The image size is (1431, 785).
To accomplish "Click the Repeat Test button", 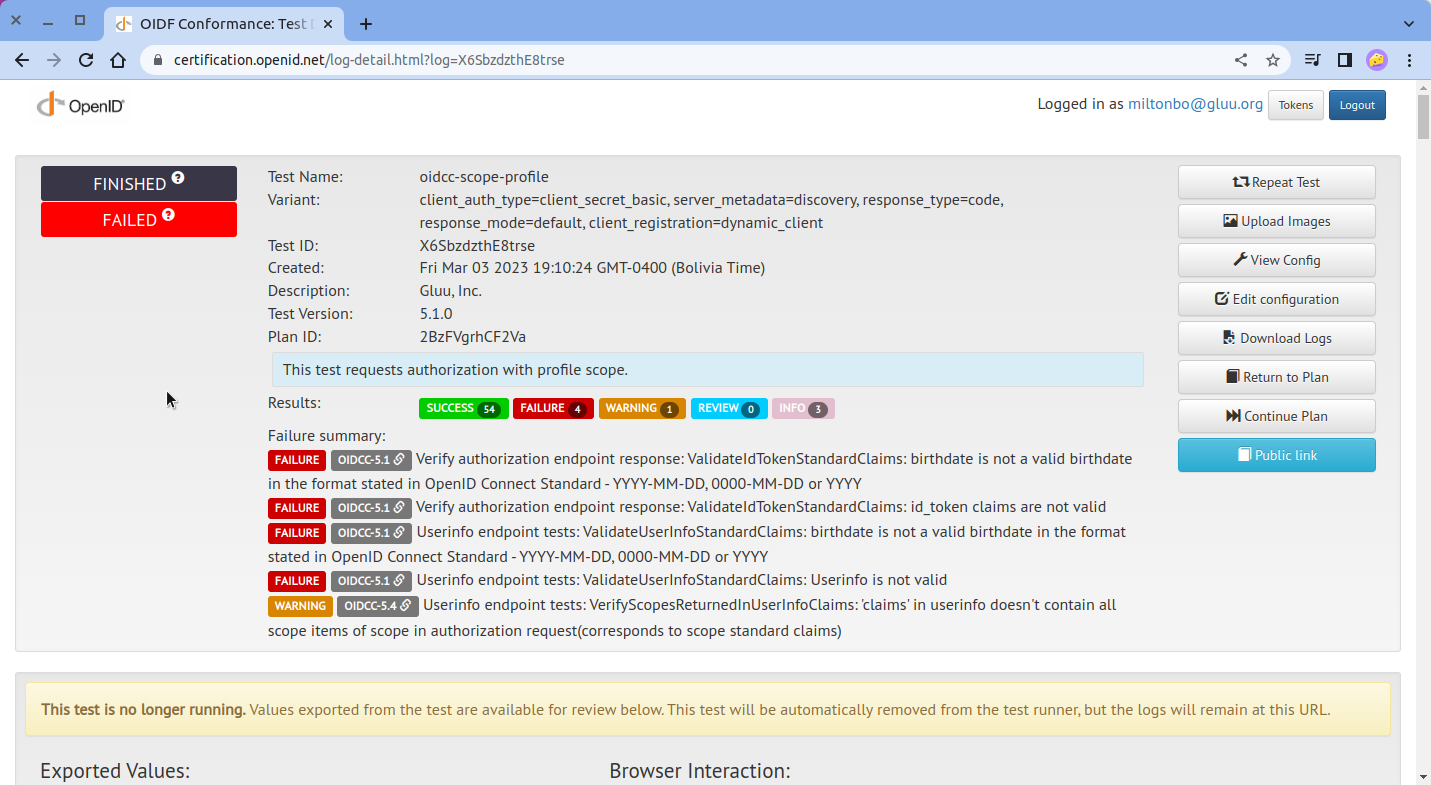I will 1276,182.
